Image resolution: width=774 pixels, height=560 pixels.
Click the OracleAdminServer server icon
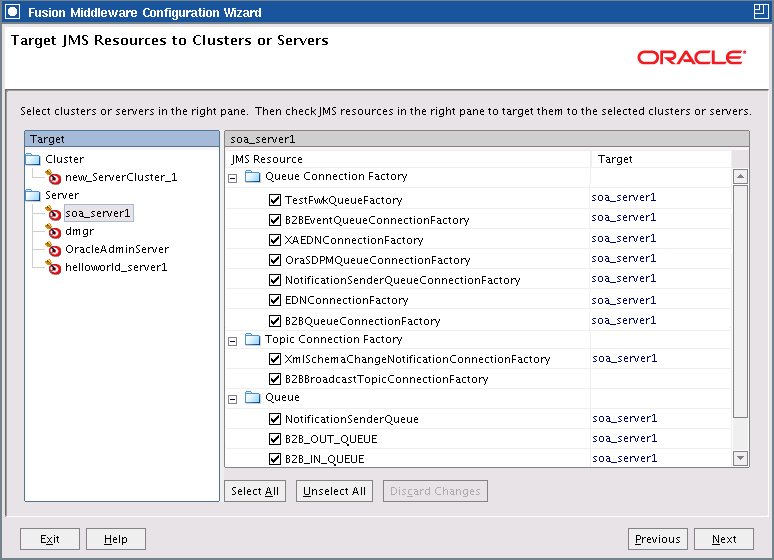click(x=53, y=249)
